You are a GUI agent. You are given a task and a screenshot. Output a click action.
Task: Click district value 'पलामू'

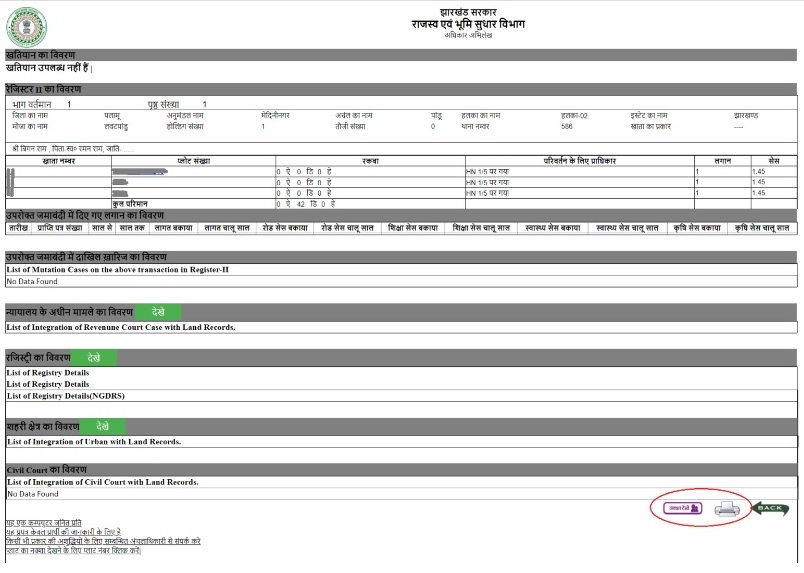coord(112,116)
